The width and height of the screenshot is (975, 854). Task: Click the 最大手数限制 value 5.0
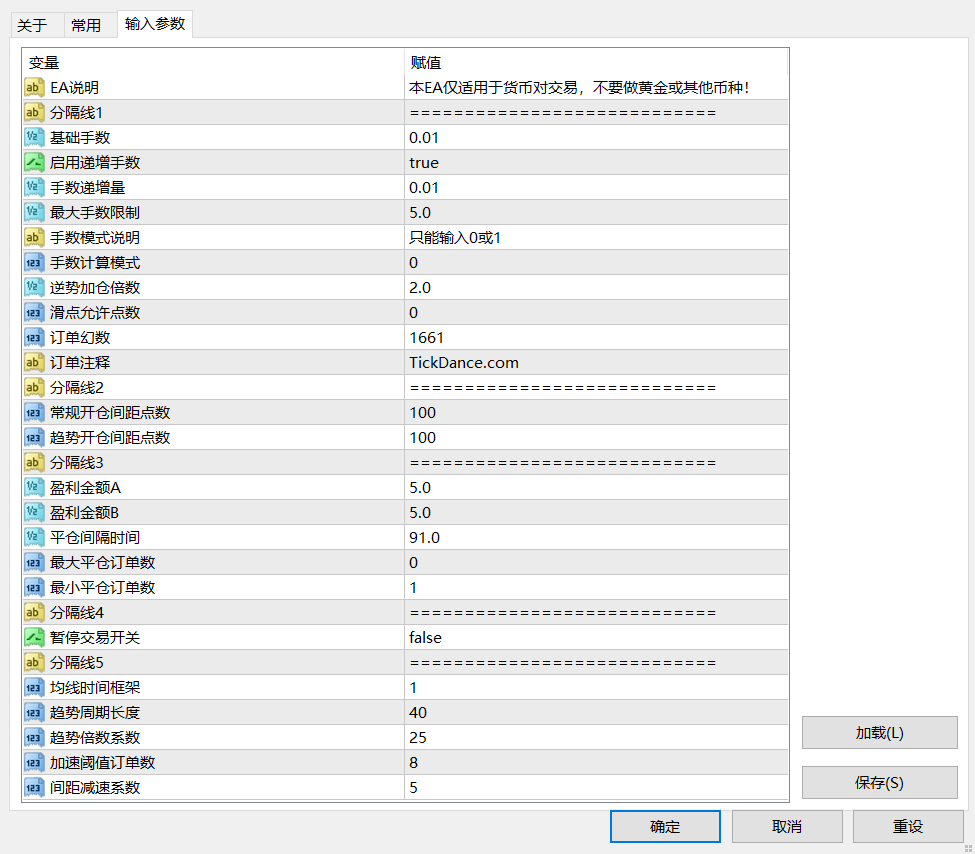pyautogui.click(x=420, y=213)
